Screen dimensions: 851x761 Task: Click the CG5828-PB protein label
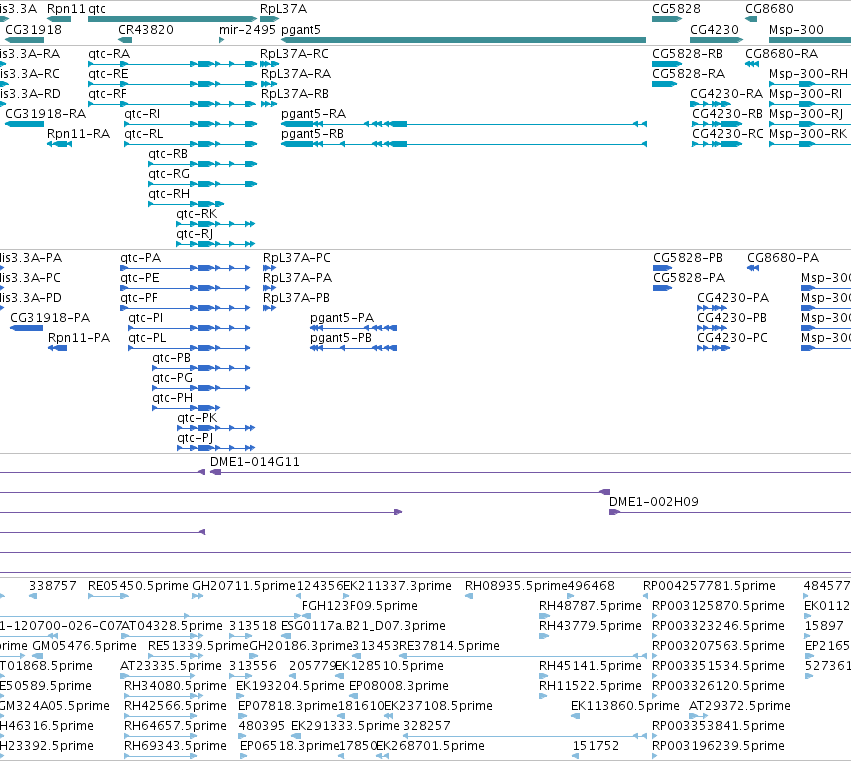(x=688, y=258)
